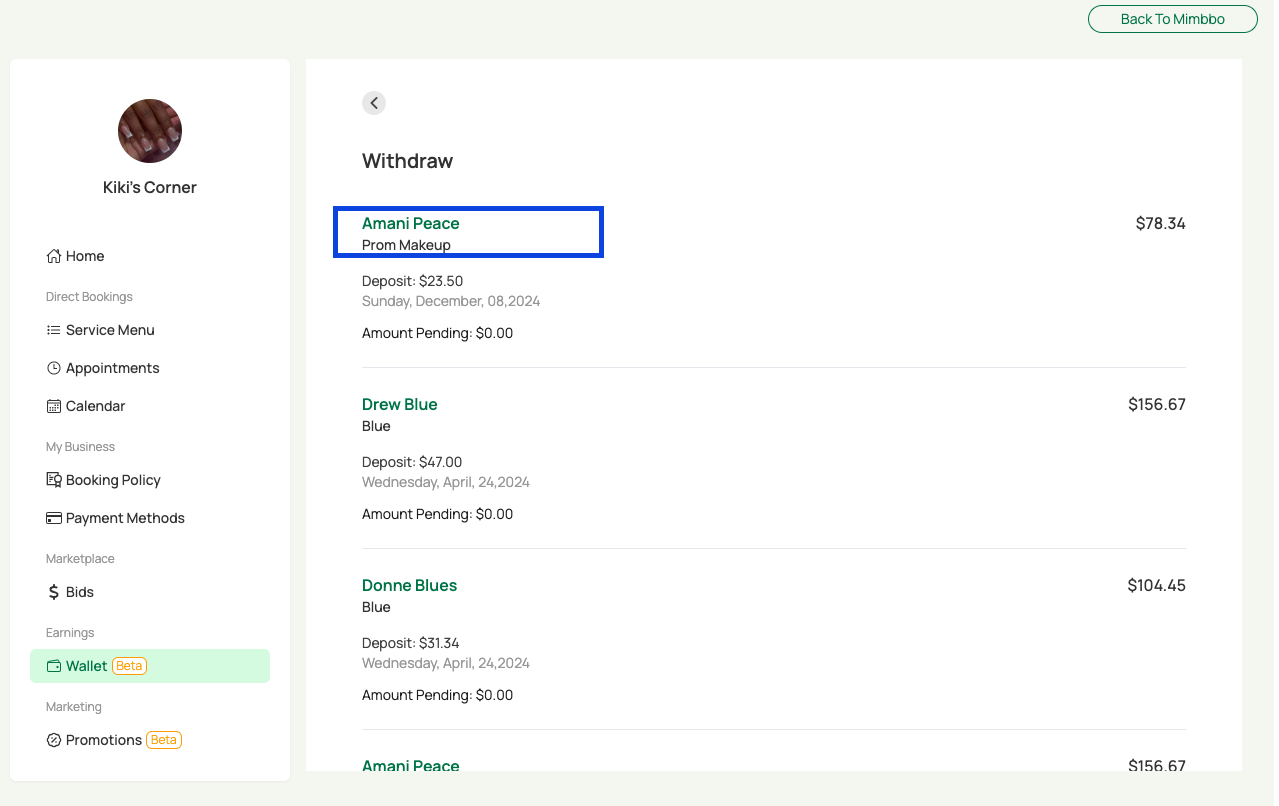Screen dimensions: 1279x806
Task: Click Deposit: $31.34 text
Action: [x=411, y=643]
